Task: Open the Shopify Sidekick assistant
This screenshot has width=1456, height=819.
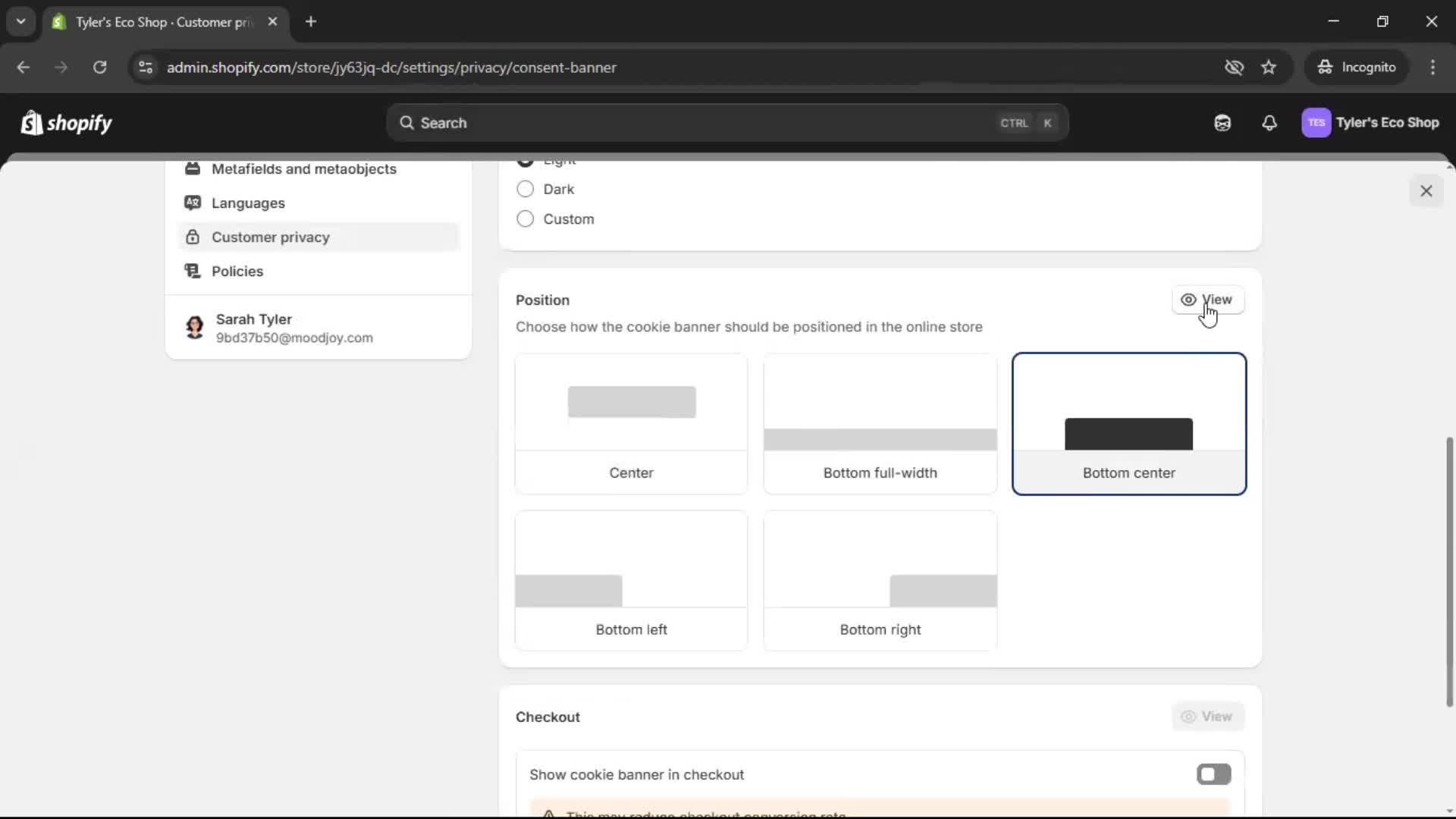Action: tap(1222, 123)
